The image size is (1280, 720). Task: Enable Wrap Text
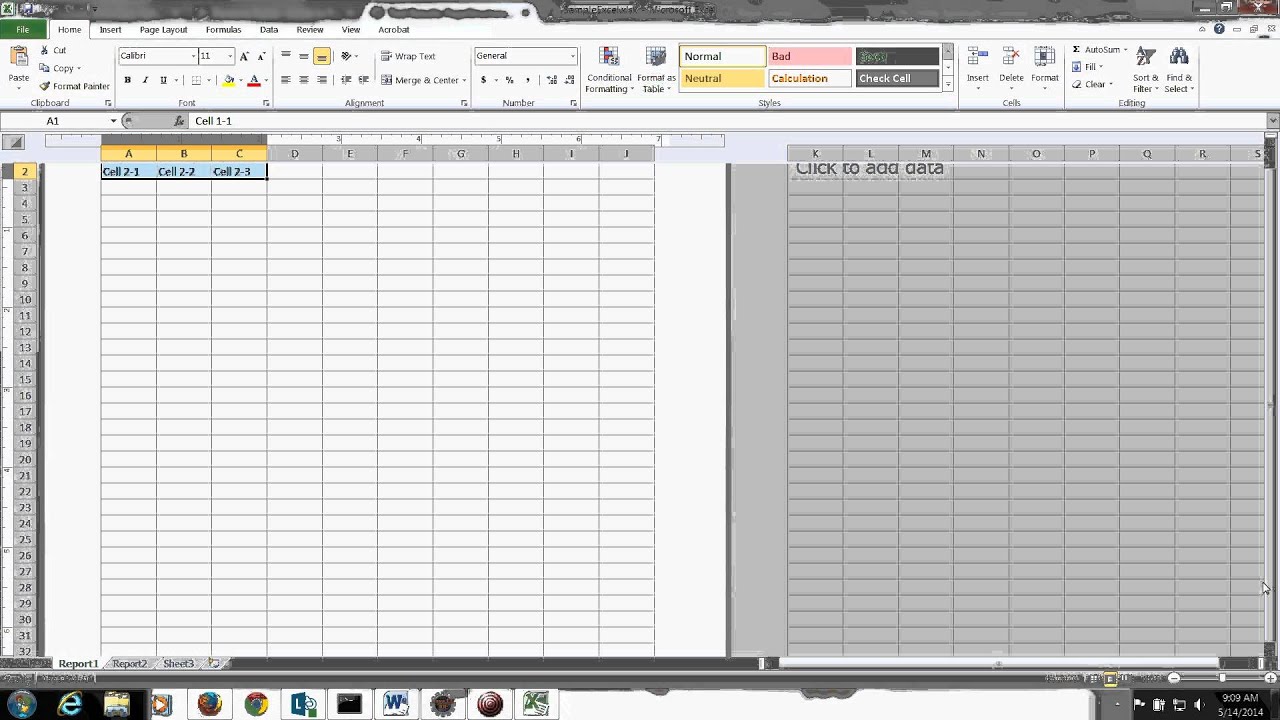tap(408, 56)
